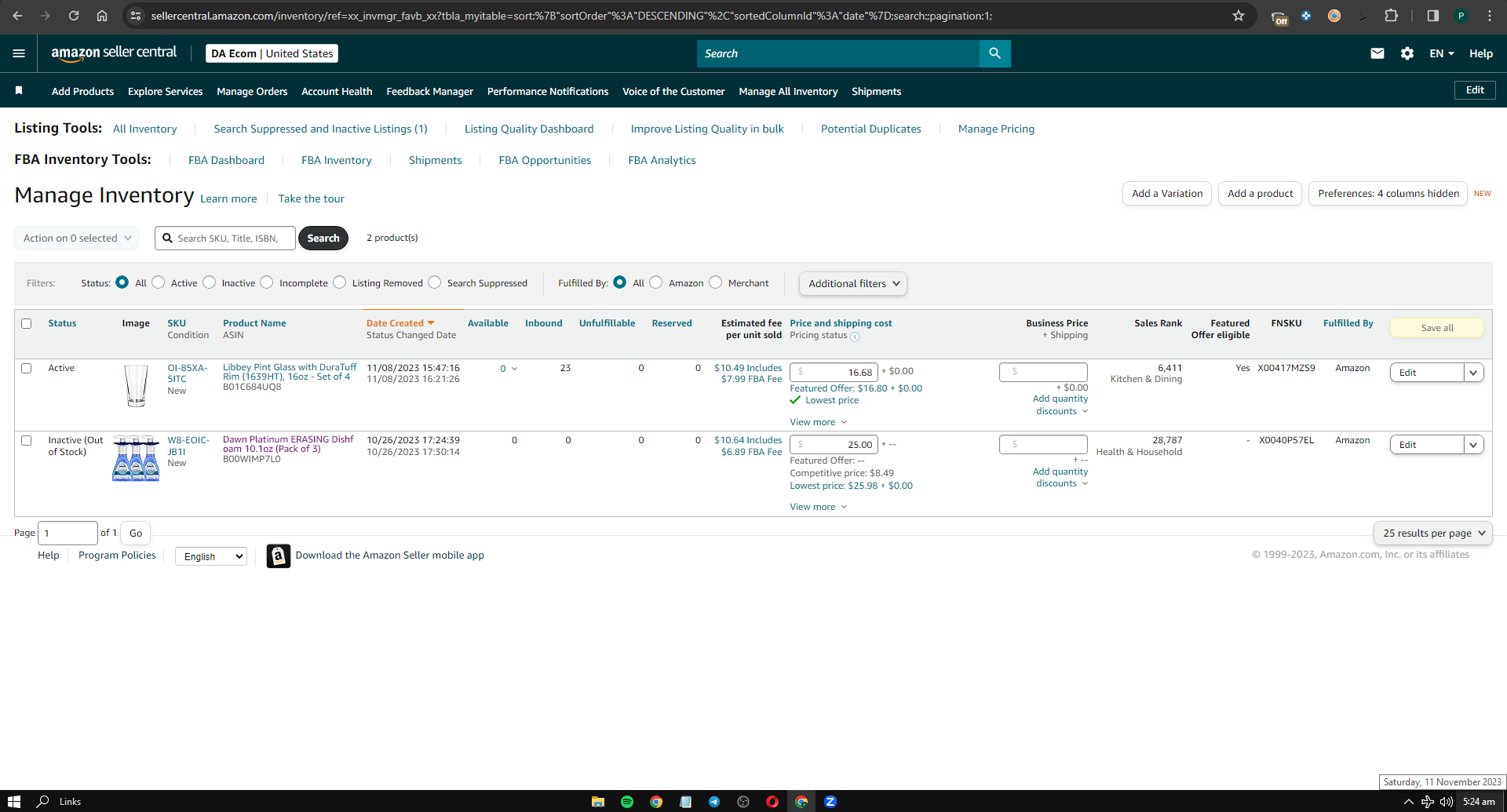Expand Edit options arrow for Libbey row
This screenshot has height=812, width=1507.
coord(1474,373)
